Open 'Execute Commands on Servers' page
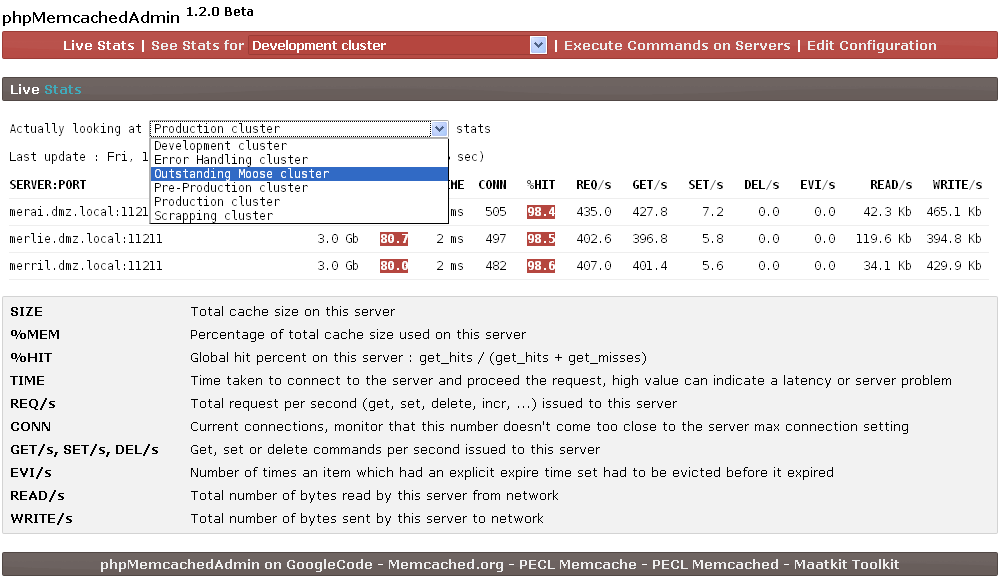1000x577 pixels. click(x=677, y=45)
